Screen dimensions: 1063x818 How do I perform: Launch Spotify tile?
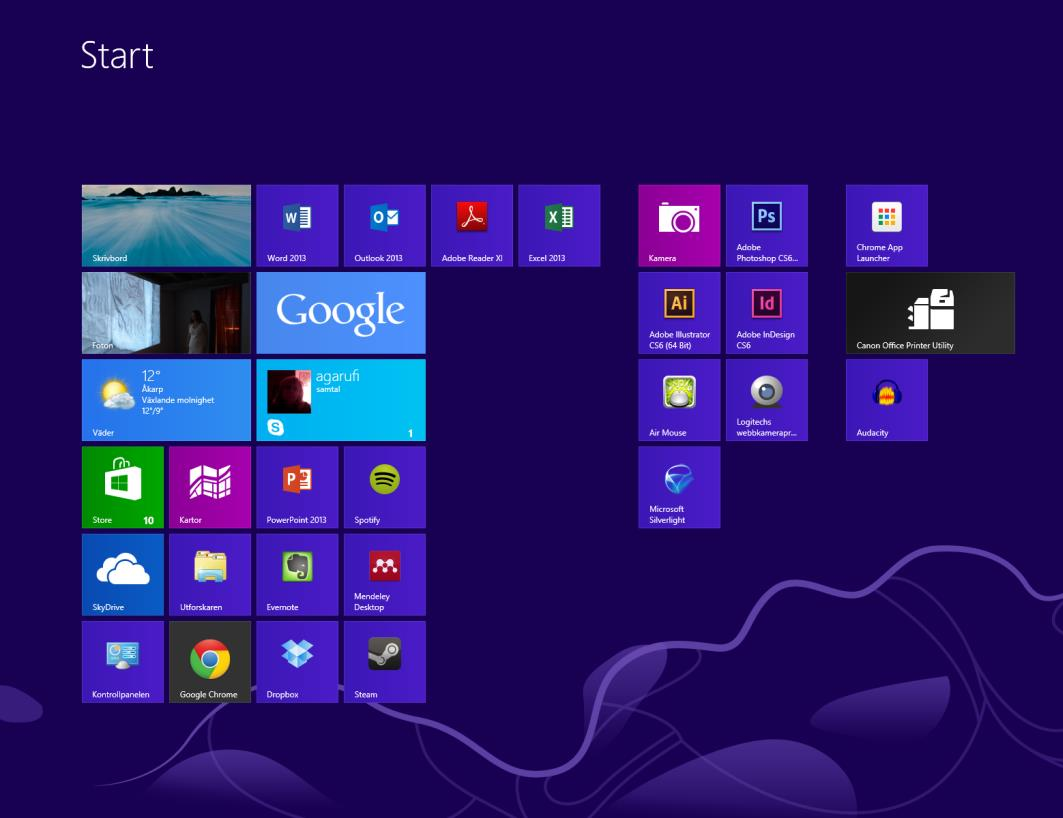click(x=384, y=487)
